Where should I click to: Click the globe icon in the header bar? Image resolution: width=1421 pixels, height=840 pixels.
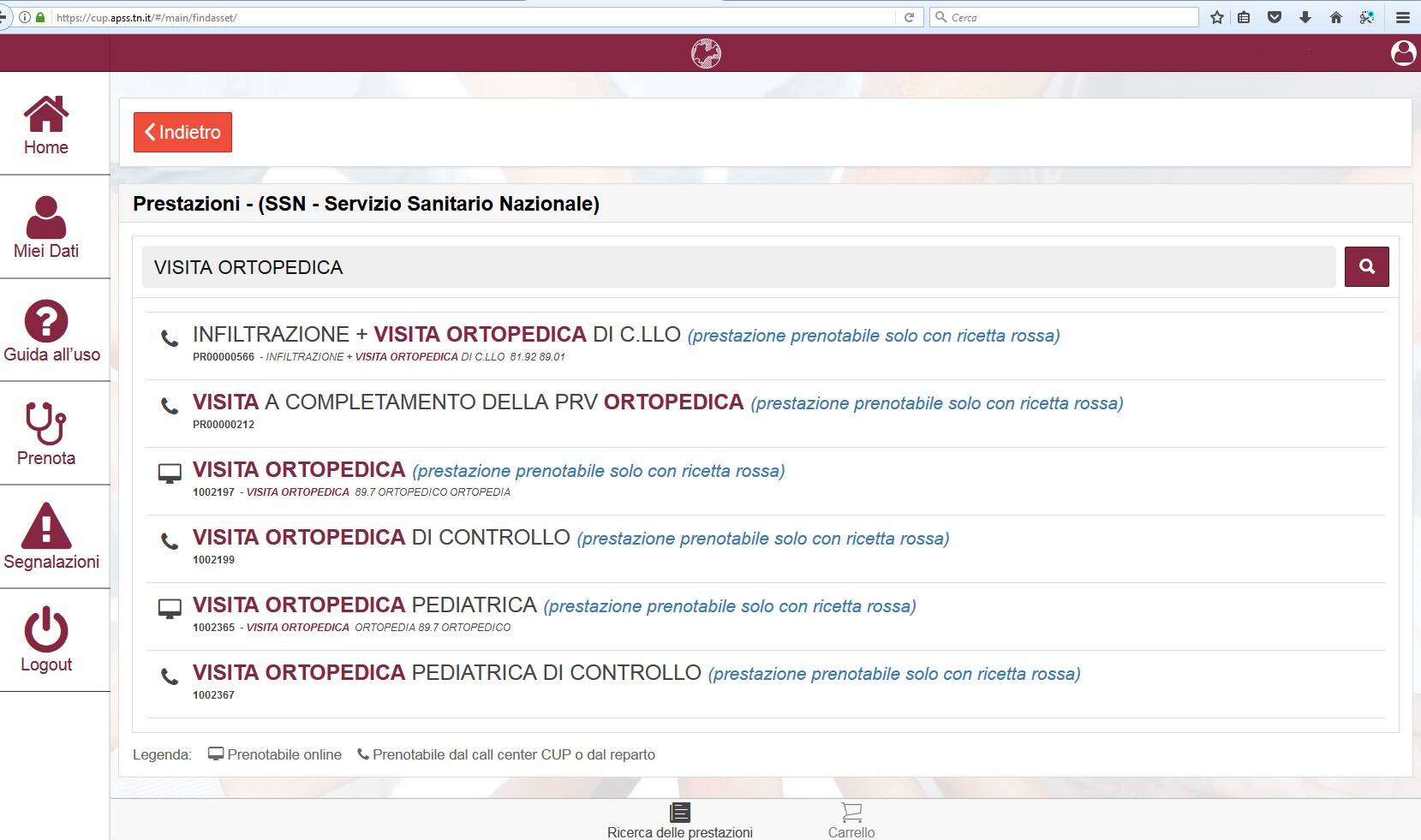pos(707,52)
